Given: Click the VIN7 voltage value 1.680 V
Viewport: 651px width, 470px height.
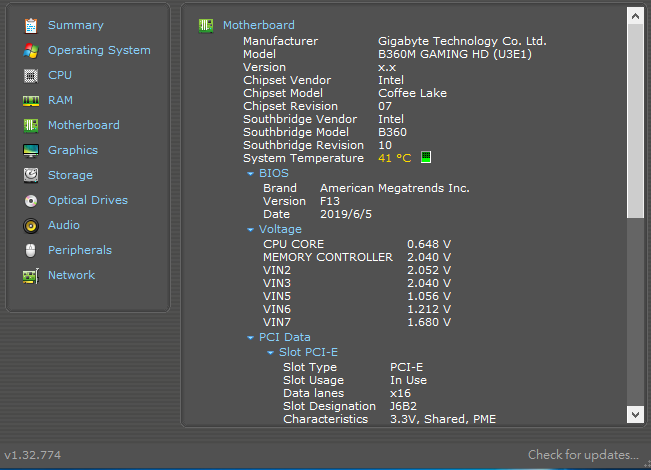Looking at the screenshot, I should (429, 322).
